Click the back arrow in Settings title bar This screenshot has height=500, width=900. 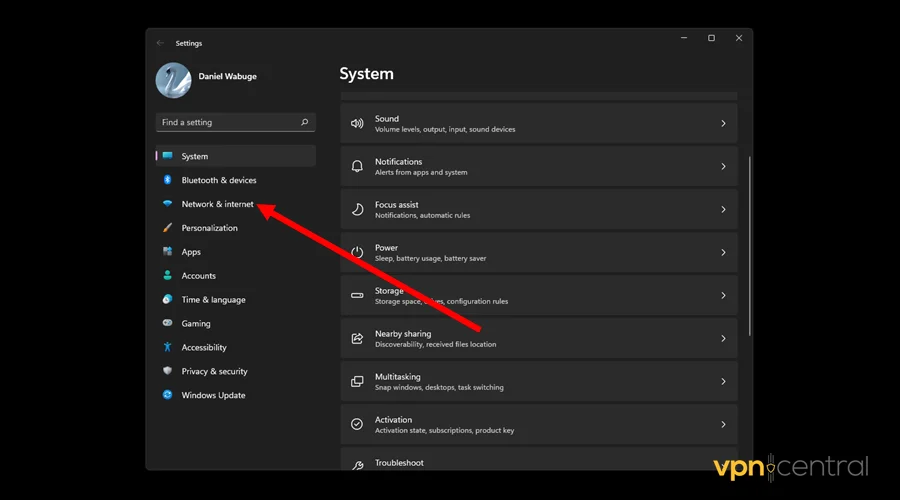(160, 43)
